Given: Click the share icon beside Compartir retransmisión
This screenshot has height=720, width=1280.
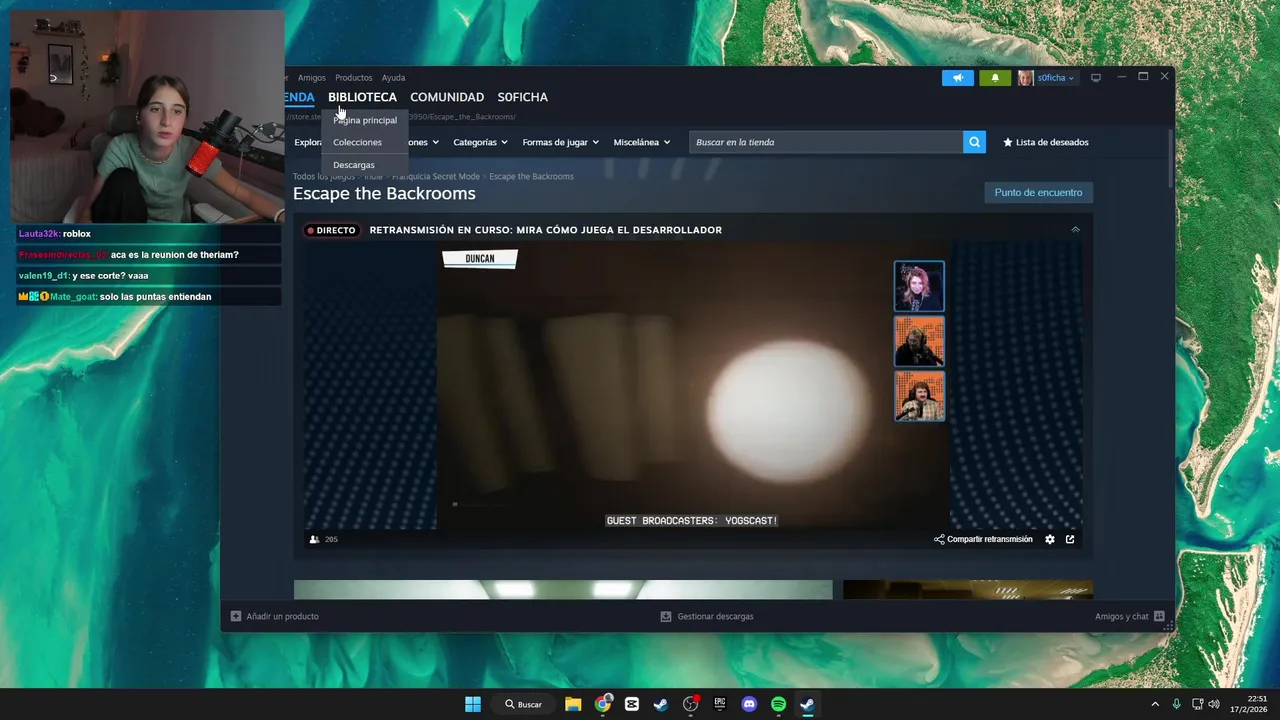Looking at the screenshot, I should 939,539.
